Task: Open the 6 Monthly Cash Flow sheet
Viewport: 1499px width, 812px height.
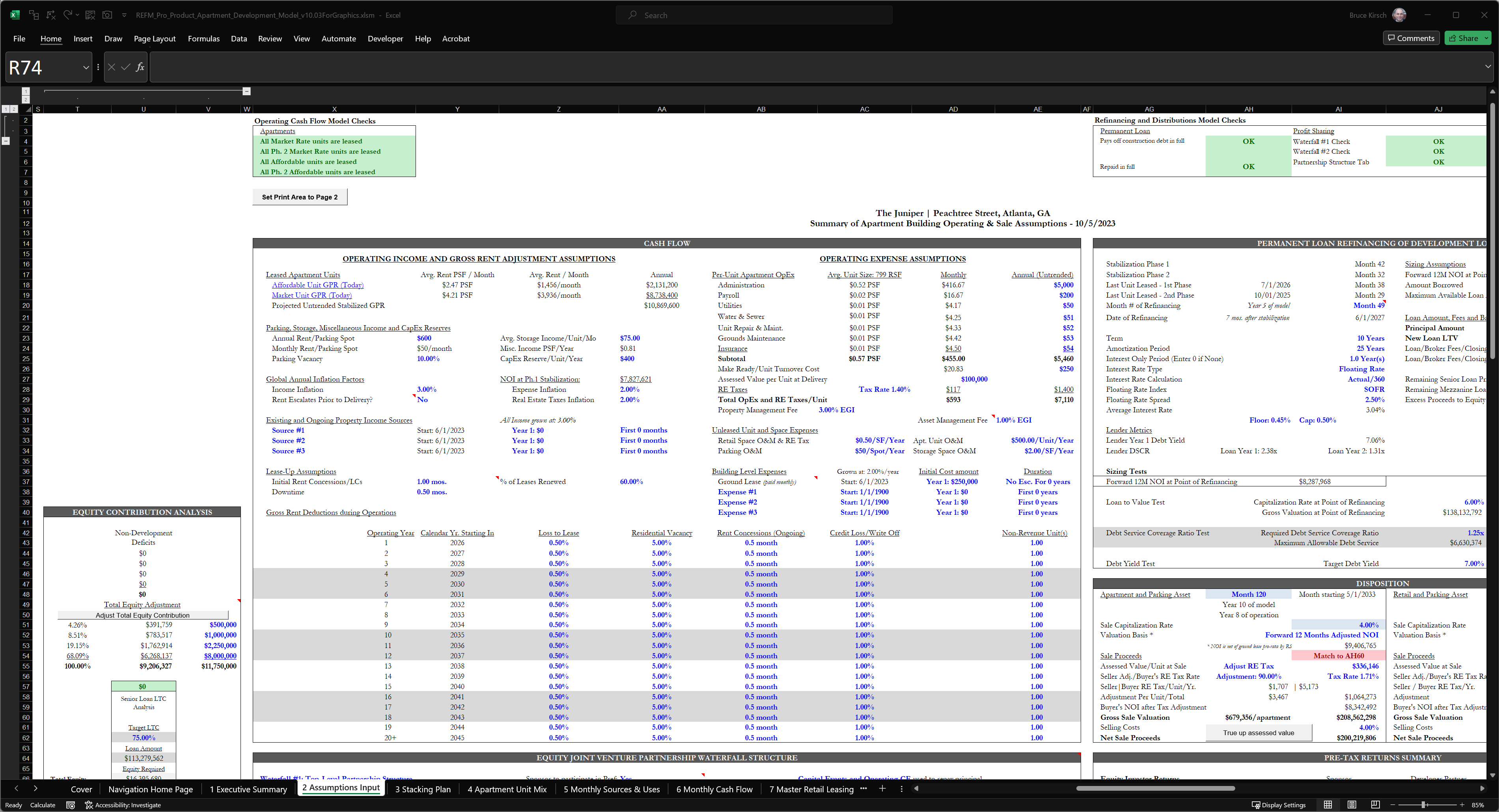Action: click(714, 789)
